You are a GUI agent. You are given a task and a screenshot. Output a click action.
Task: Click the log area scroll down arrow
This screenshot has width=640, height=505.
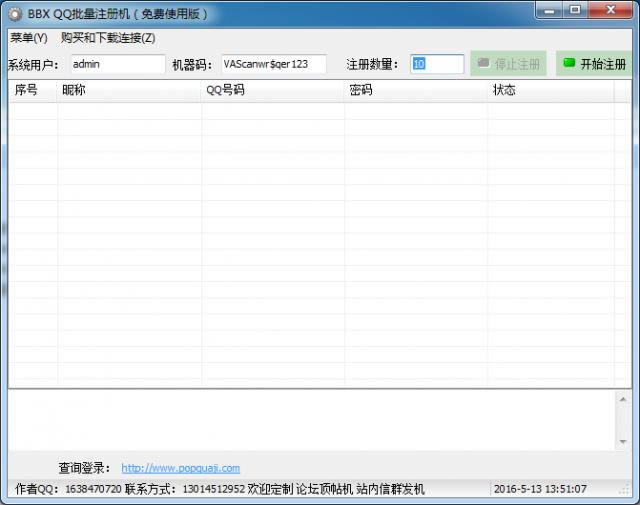tap(623, 442)
